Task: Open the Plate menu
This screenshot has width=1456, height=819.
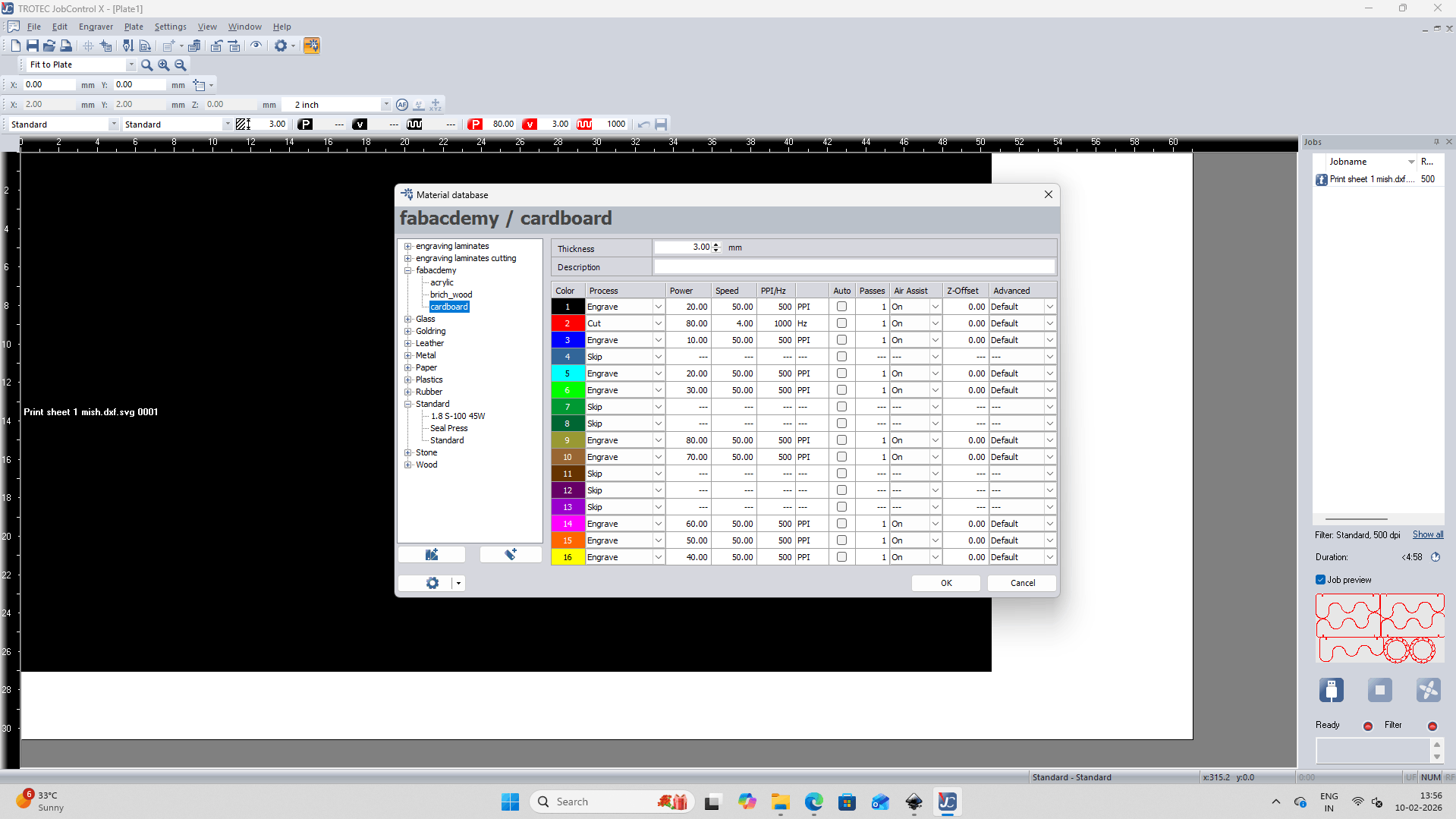Action: (134, 27)
